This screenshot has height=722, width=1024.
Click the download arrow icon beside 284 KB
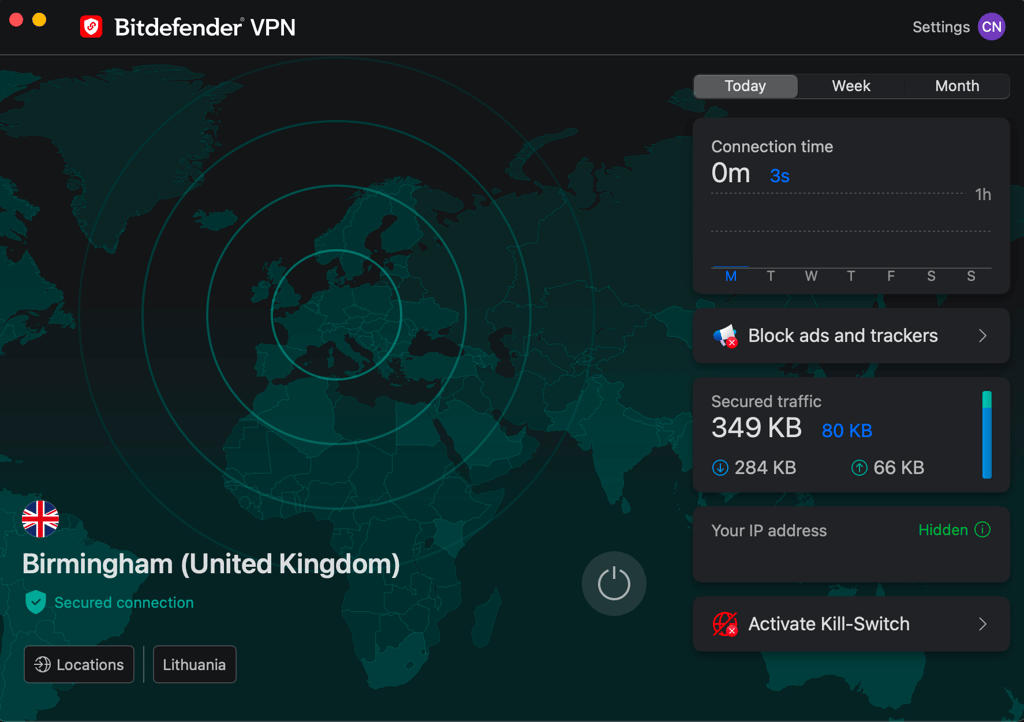(720, 467)
